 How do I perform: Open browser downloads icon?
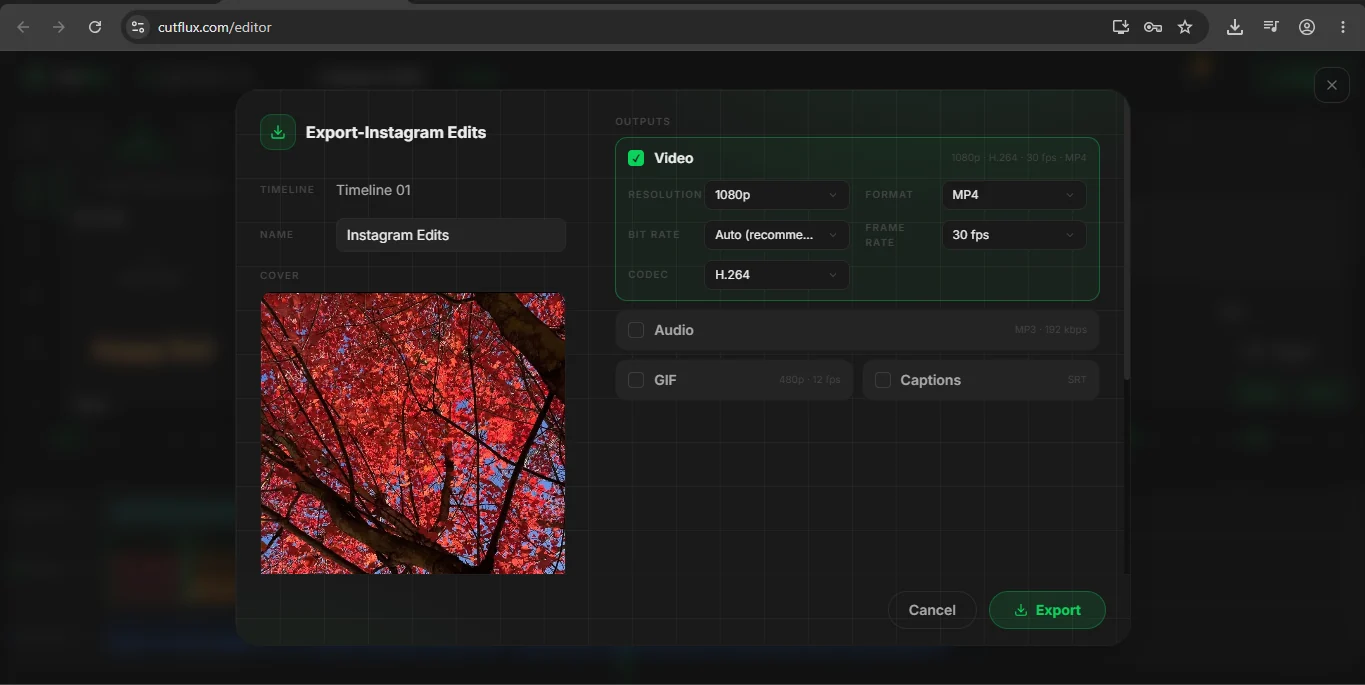(x=1235, y=27)
